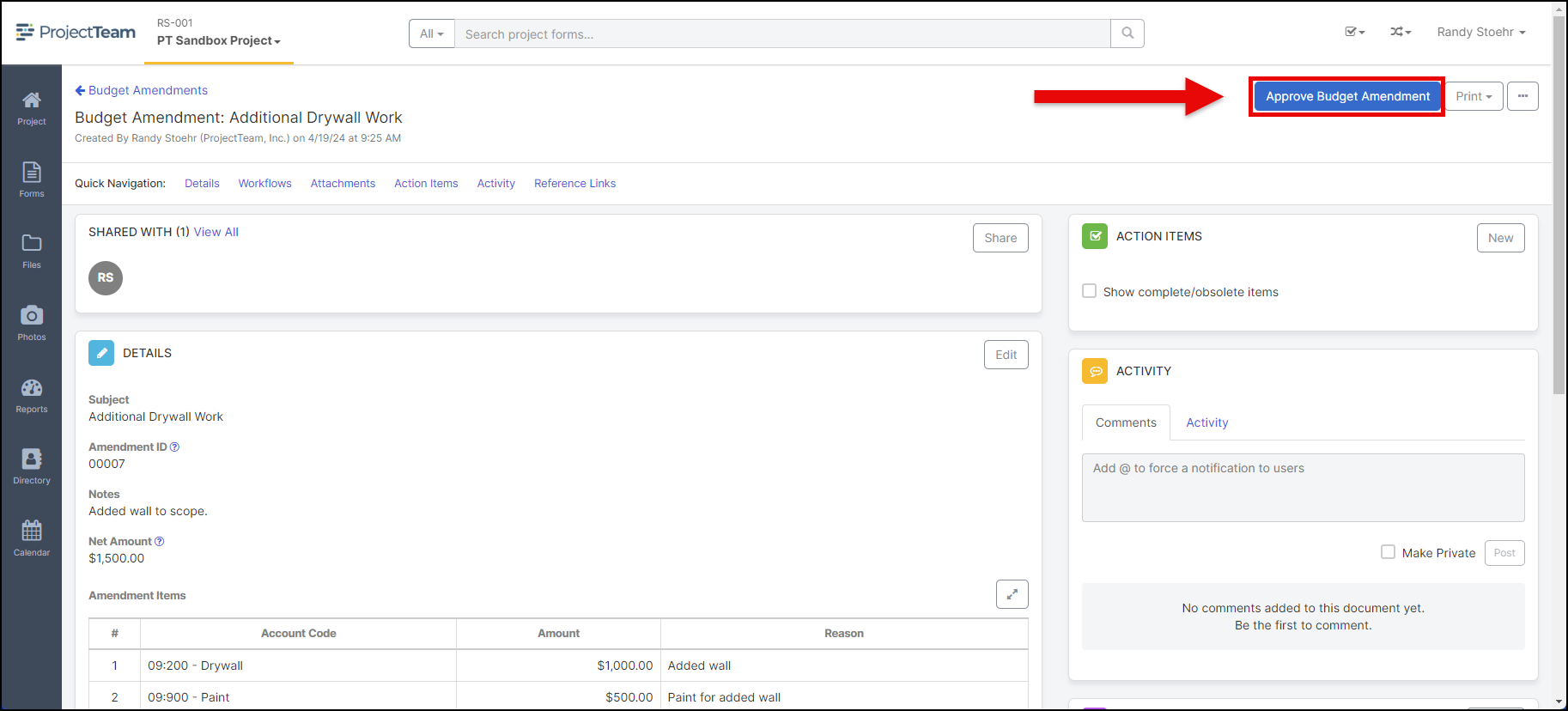Open Photos from the sidebar
The height and width of the screenshot is (711, 1568).
[32, 323]
